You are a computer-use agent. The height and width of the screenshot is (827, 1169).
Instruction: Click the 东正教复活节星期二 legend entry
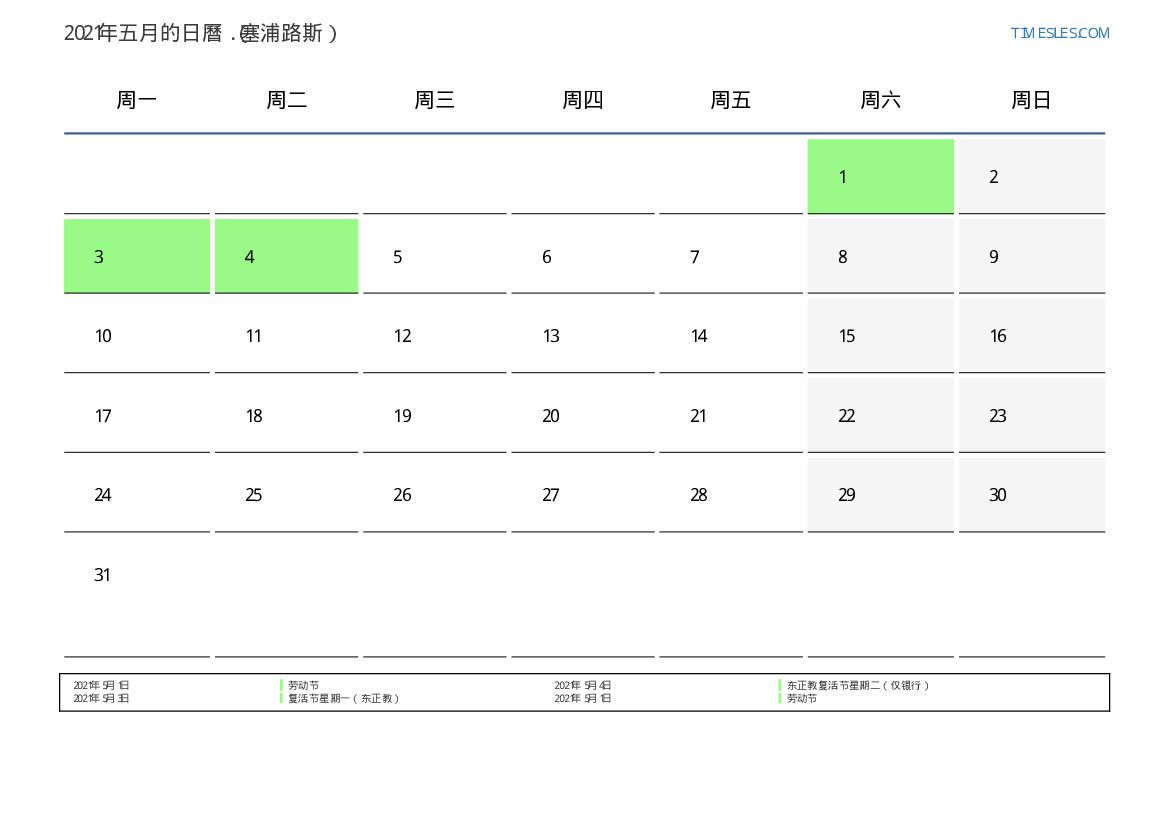(858, 686)
